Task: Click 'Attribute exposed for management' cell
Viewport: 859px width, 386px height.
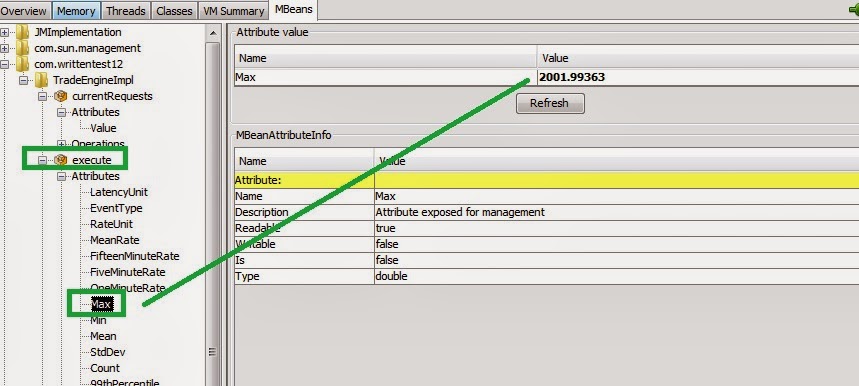Action: tap(617, 212)
